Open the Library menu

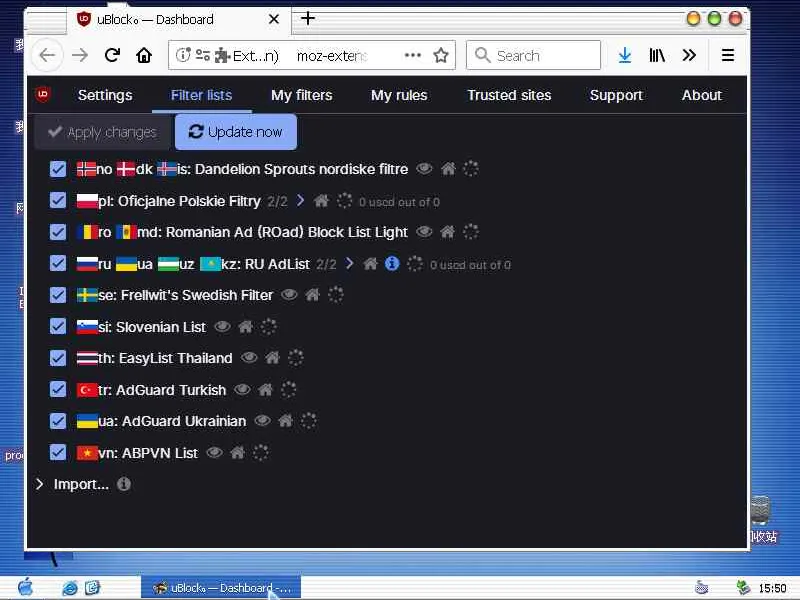click(x=657, y=55)
